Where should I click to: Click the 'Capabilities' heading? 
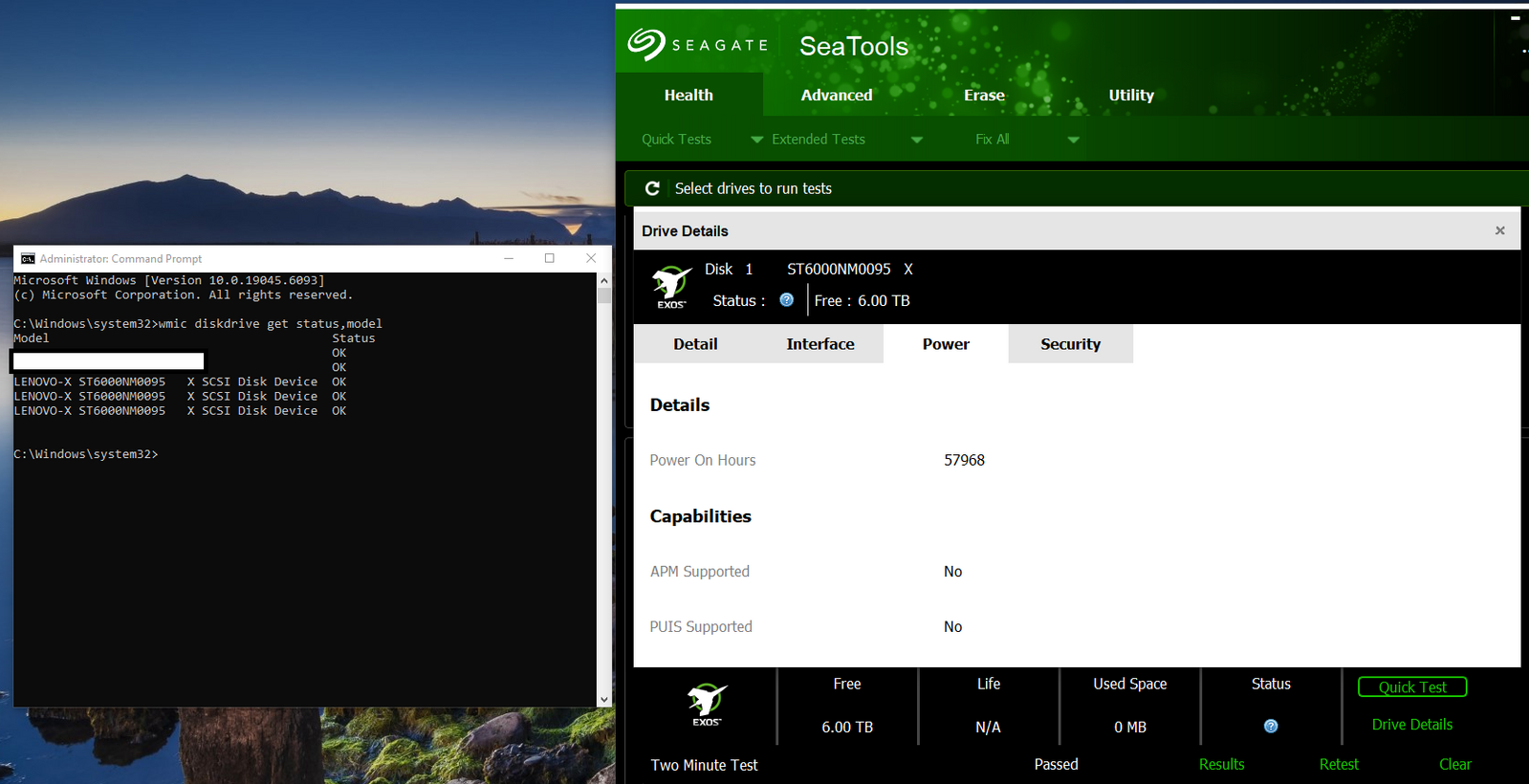coord(701,516)
